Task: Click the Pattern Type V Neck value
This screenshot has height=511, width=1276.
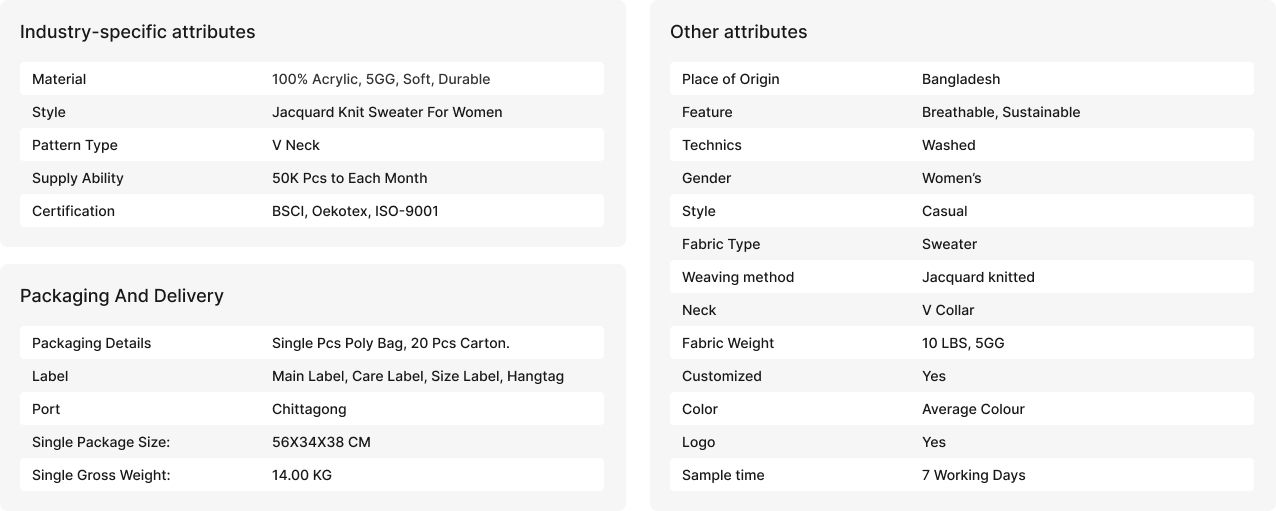Action: pyautogui.click(x=296, y=145)
